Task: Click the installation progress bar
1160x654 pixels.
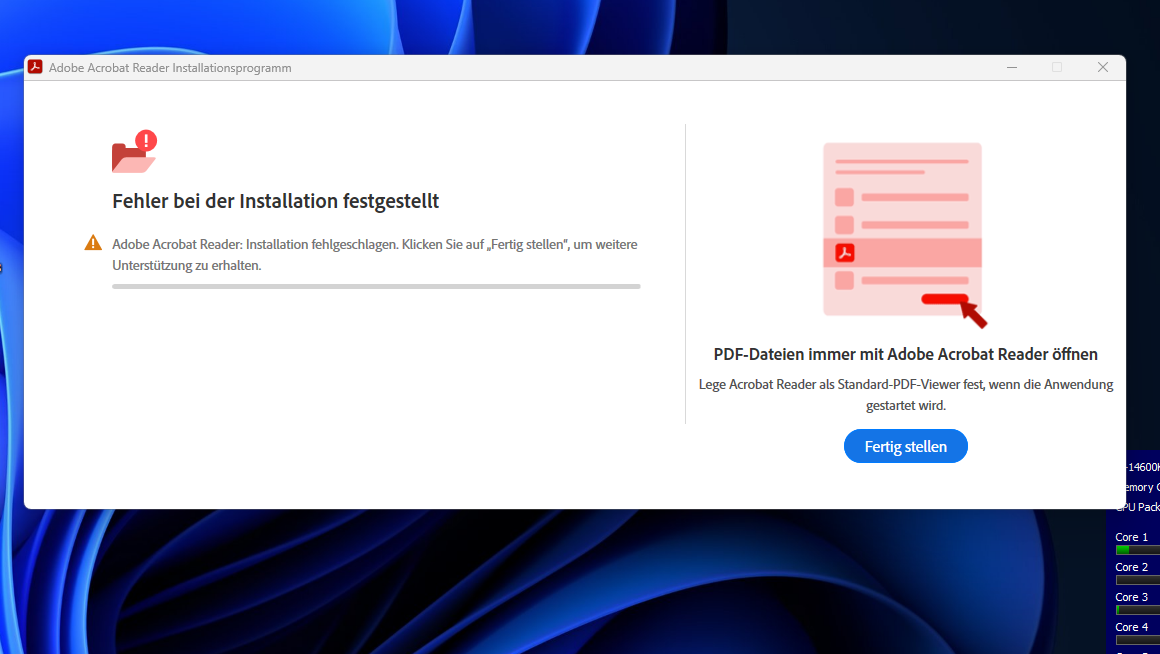Action: tap(376, 286)
